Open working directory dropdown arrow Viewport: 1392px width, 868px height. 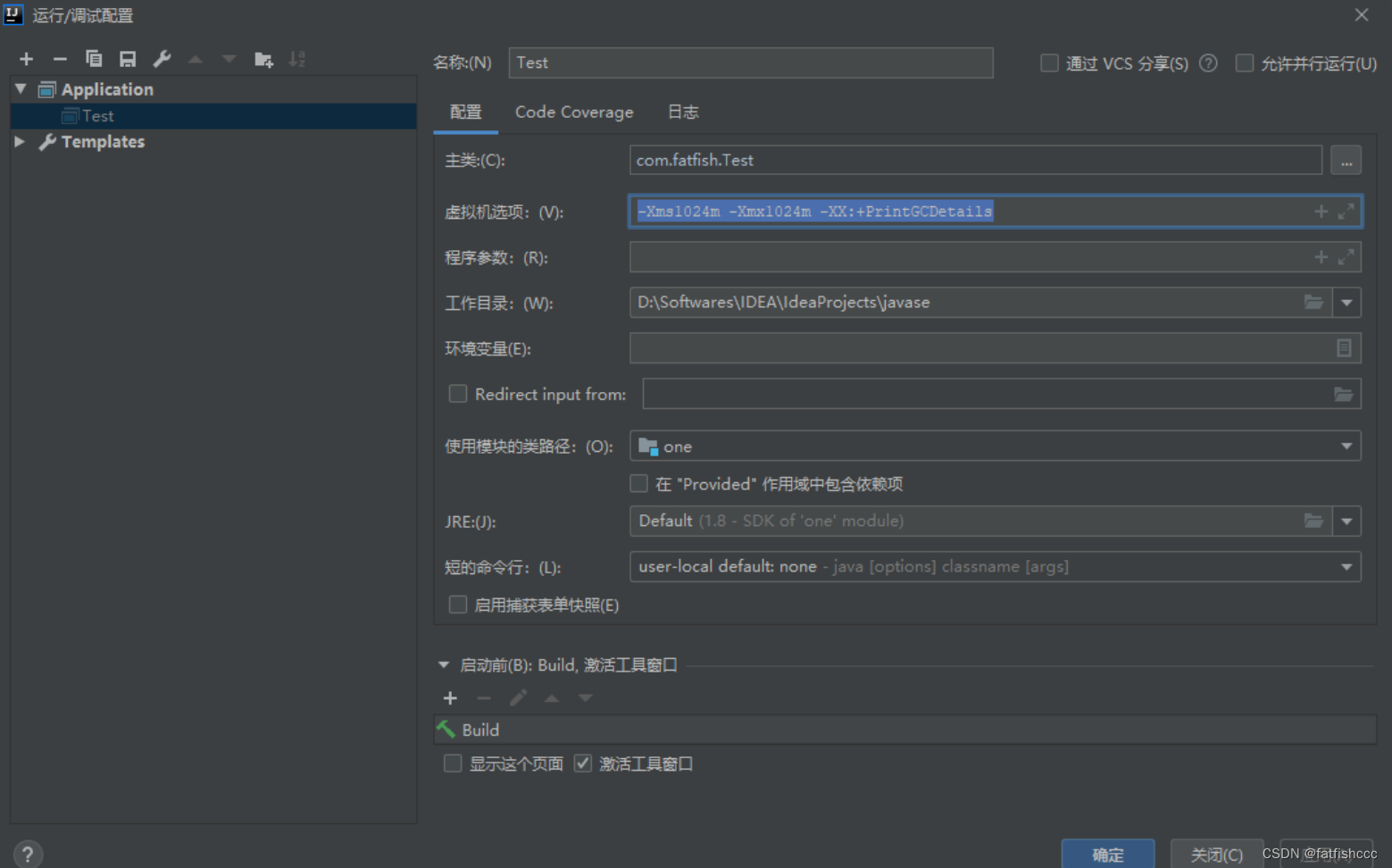click(x=1346, y=303)
